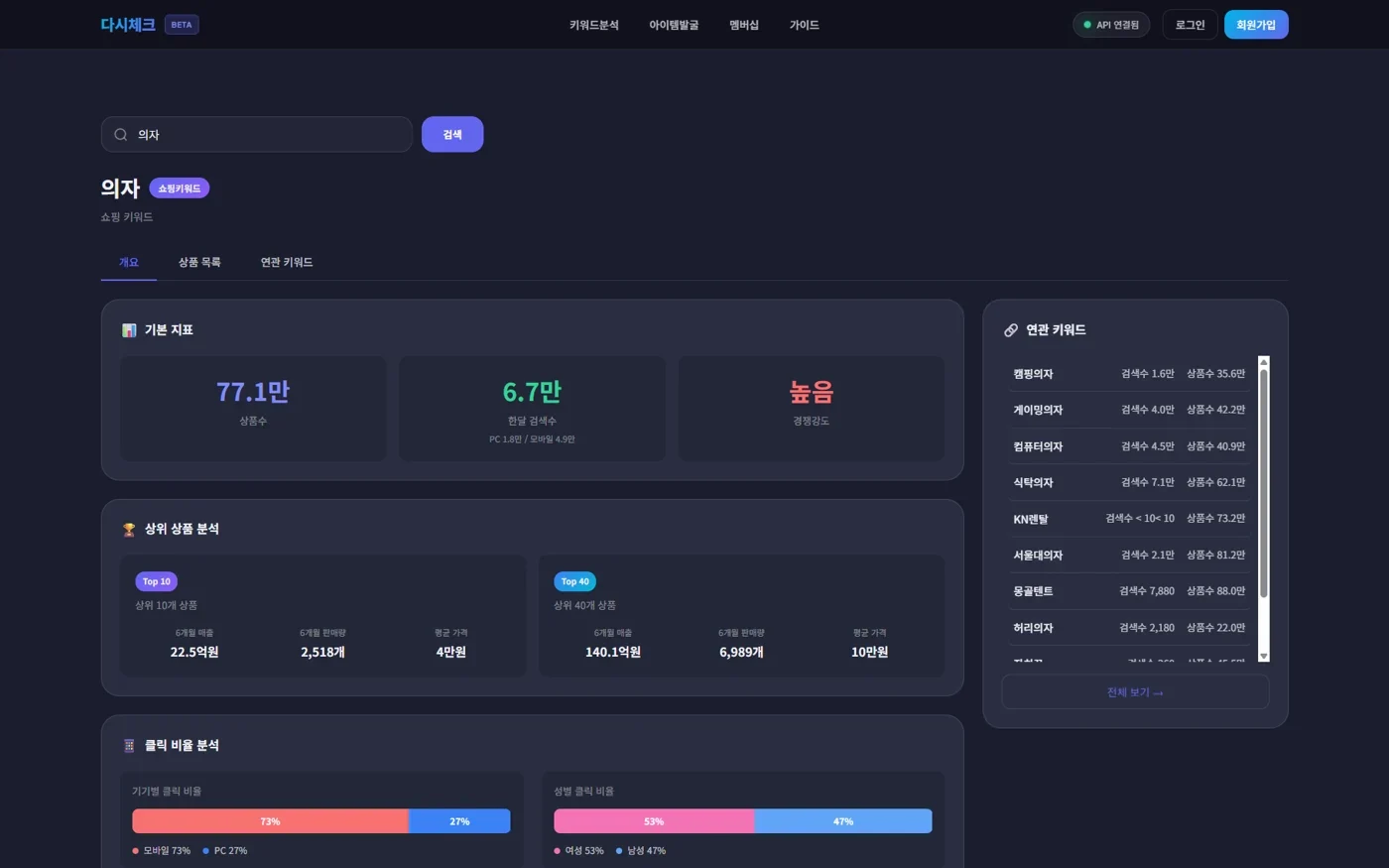Click the BETA badge
This screenshot has height=868, width=1389.
click(182, 25)
